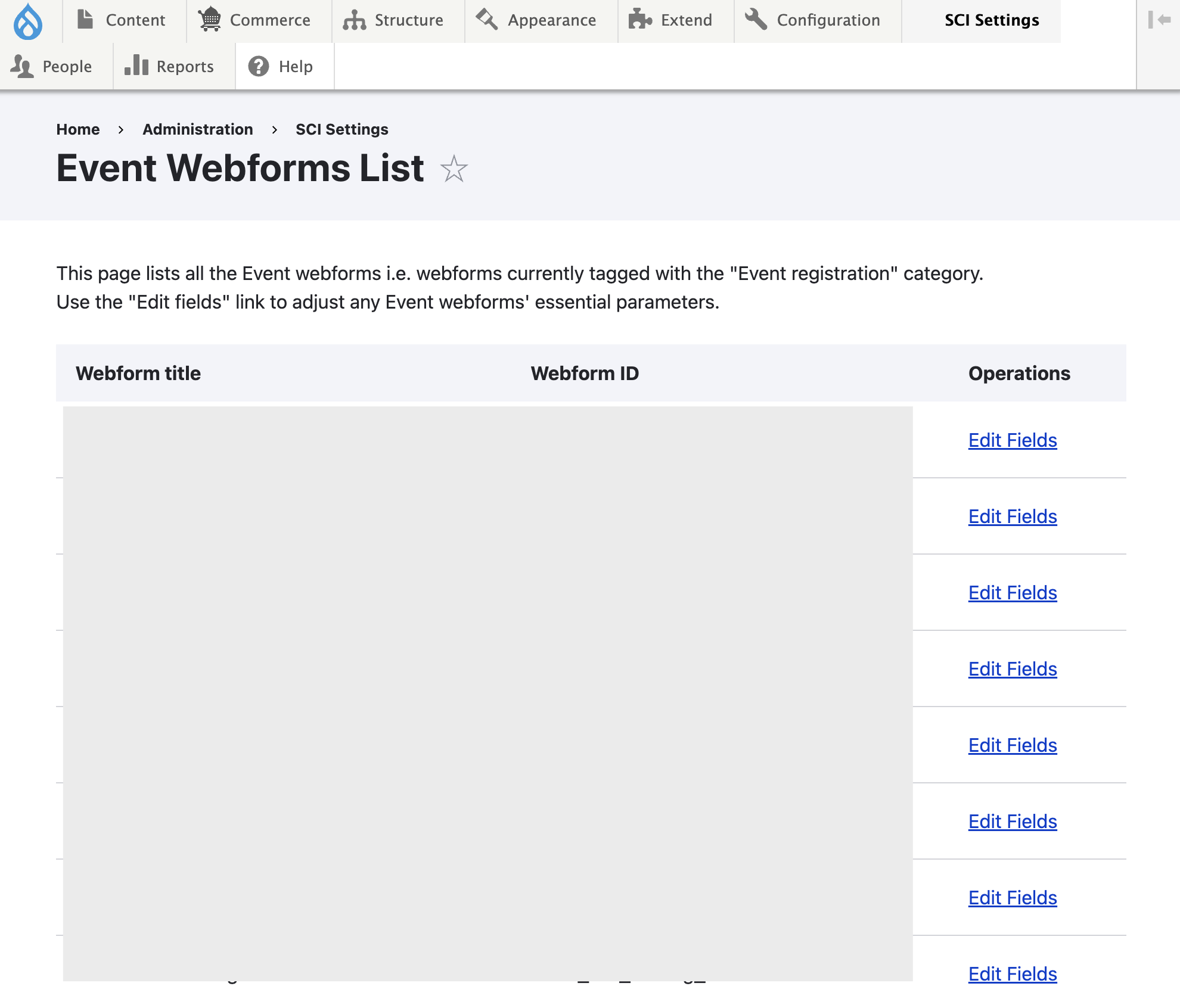Go to the Home breadcrumb link
Viewport: 1180px width, 1008px height.
click(x=78, y=129)
